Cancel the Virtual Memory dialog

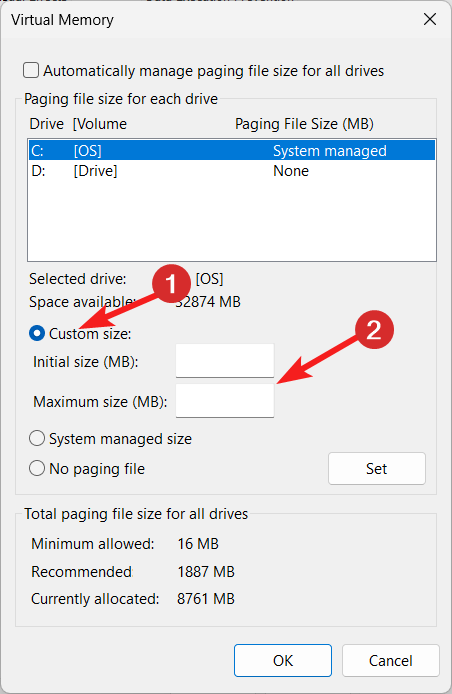(x=390, y=660)
